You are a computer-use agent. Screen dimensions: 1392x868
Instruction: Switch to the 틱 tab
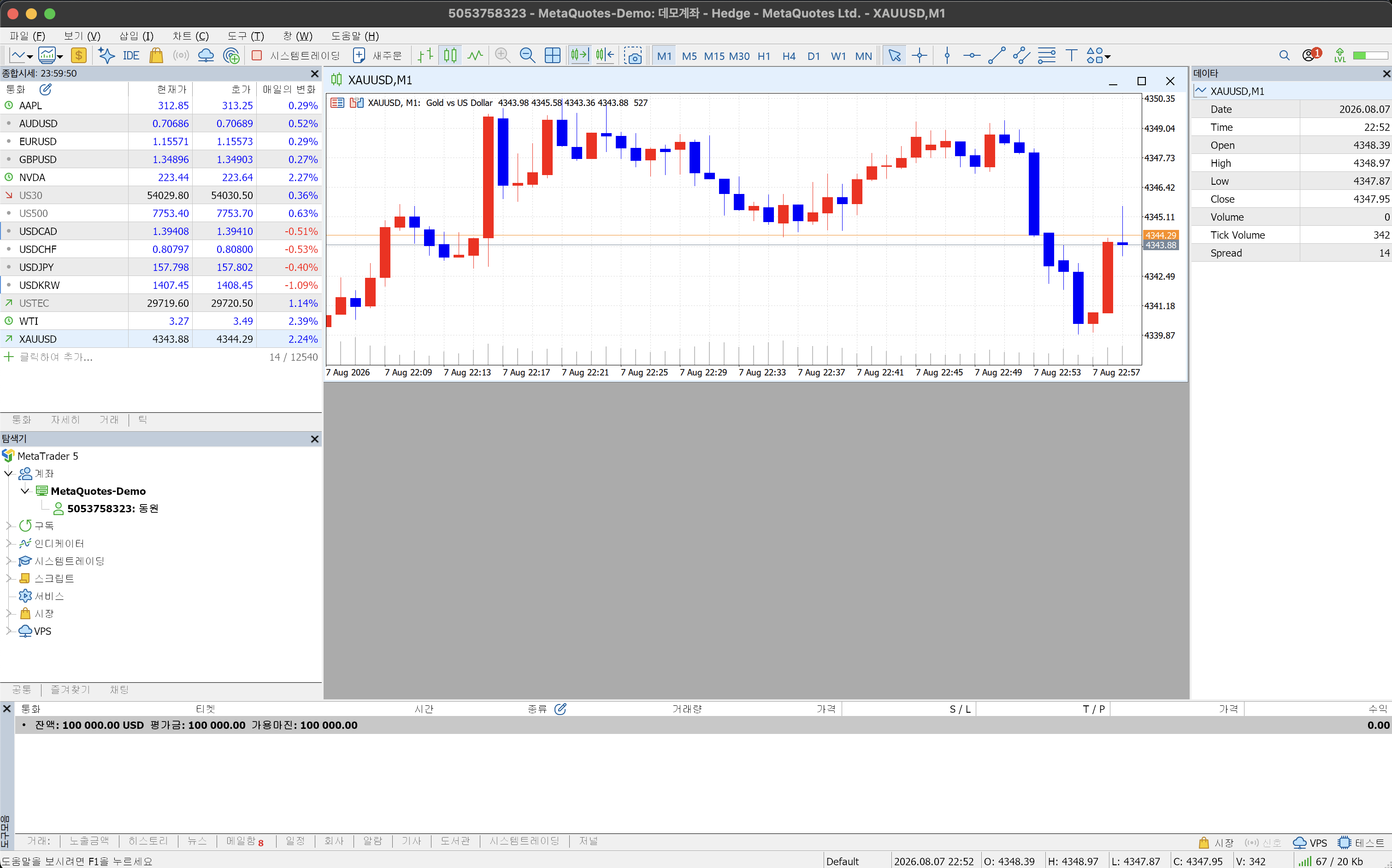click(143, 420)
